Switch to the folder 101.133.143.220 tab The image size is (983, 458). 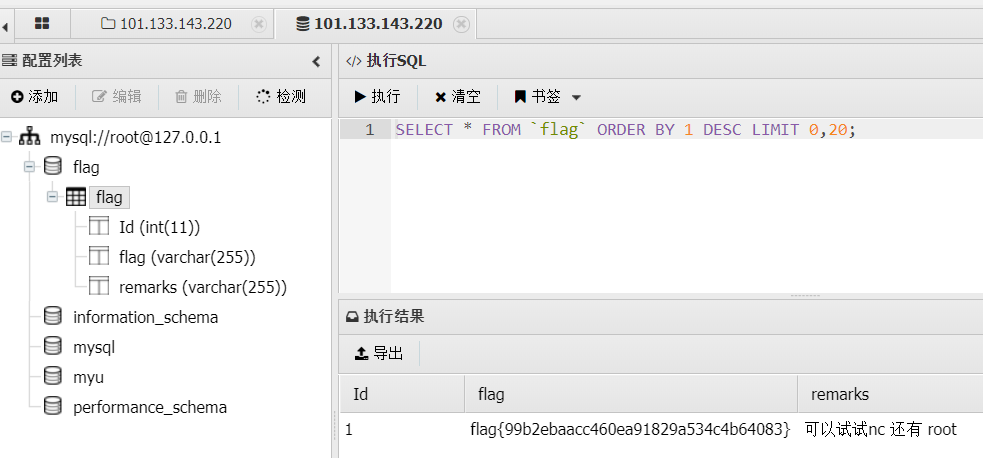(x=167, y=24)
